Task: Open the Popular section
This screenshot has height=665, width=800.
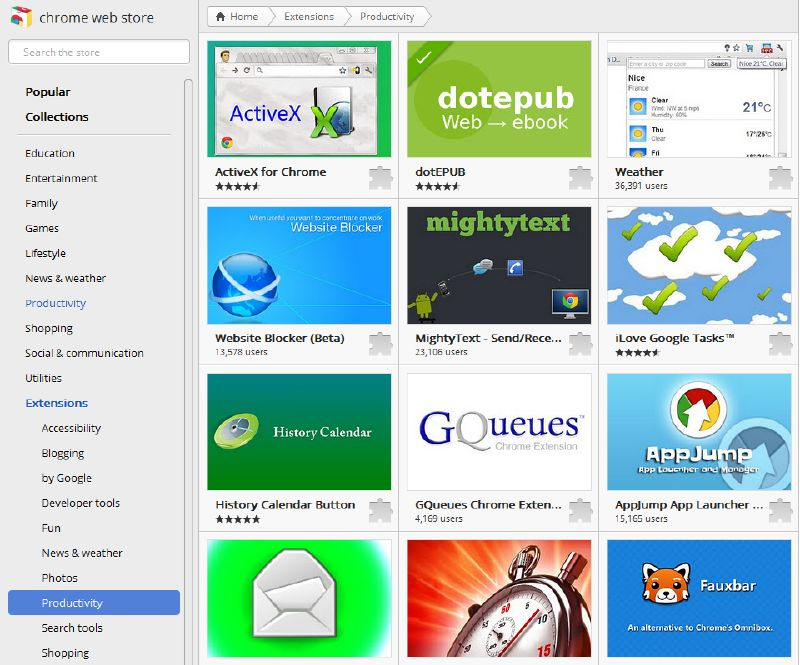Action: (x=48, y=92)
